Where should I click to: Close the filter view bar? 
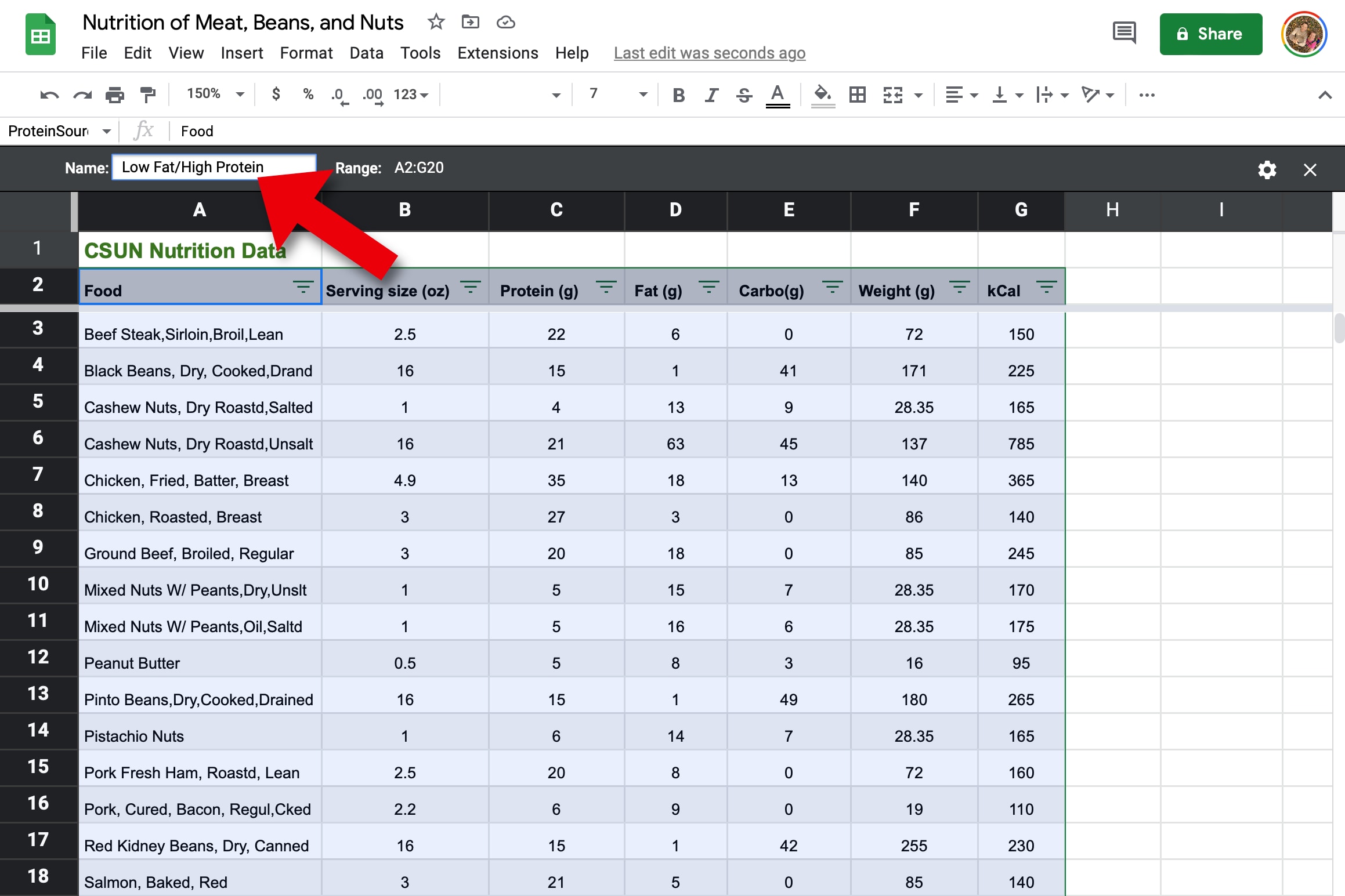tap(1310, 170)
